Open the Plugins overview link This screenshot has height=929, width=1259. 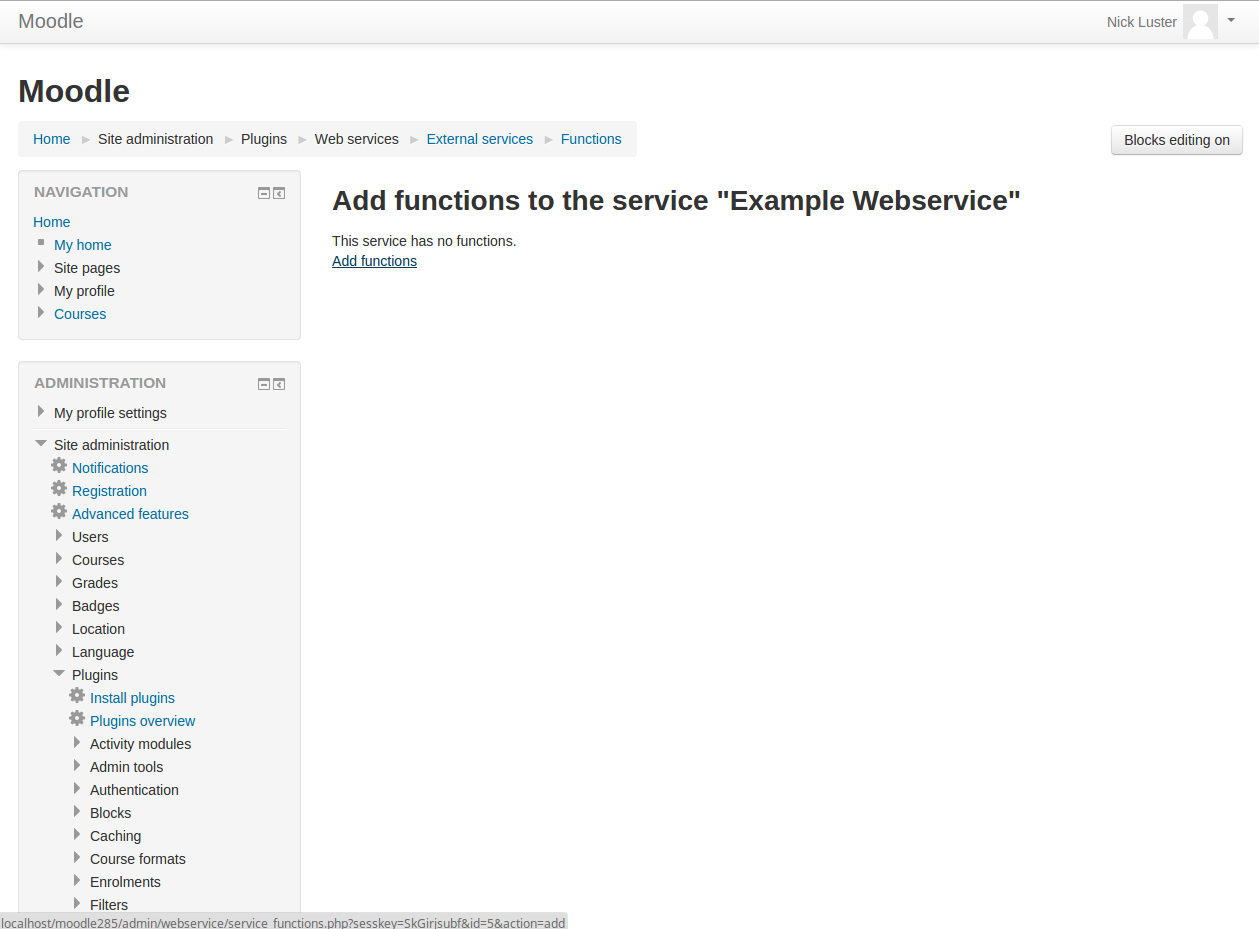click(x=142, y=721)
